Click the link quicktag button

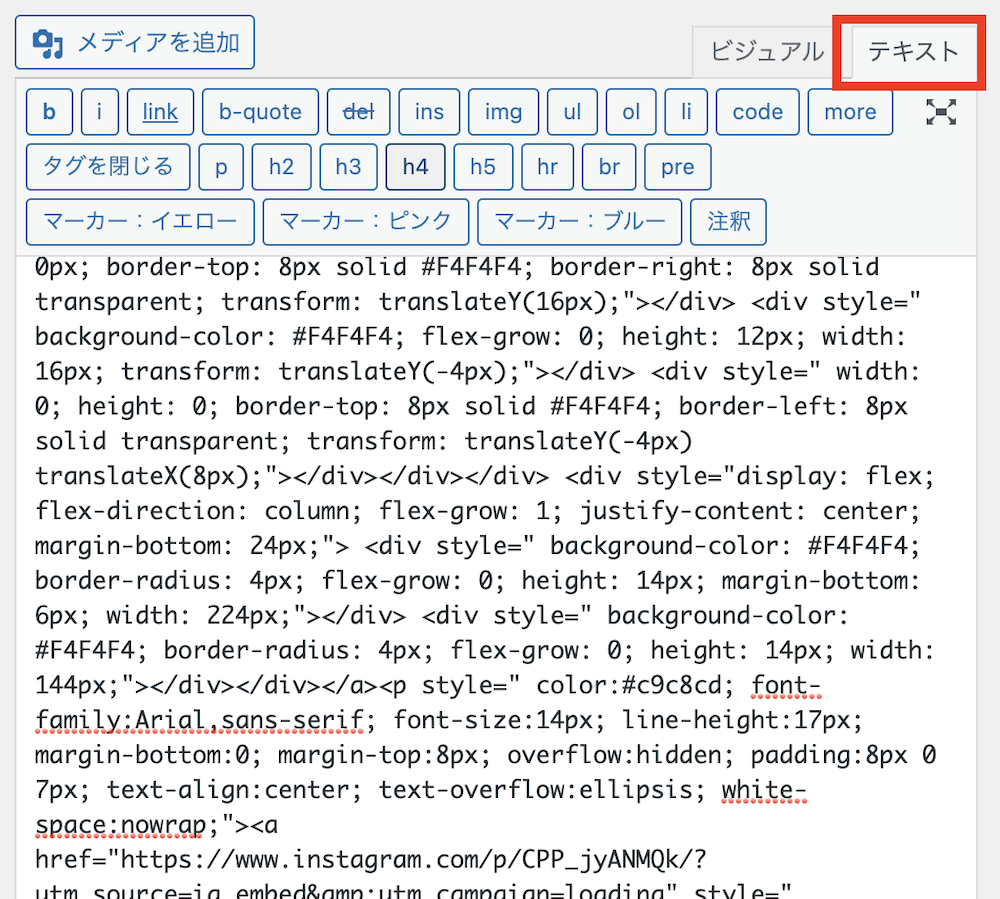[160, 112]
